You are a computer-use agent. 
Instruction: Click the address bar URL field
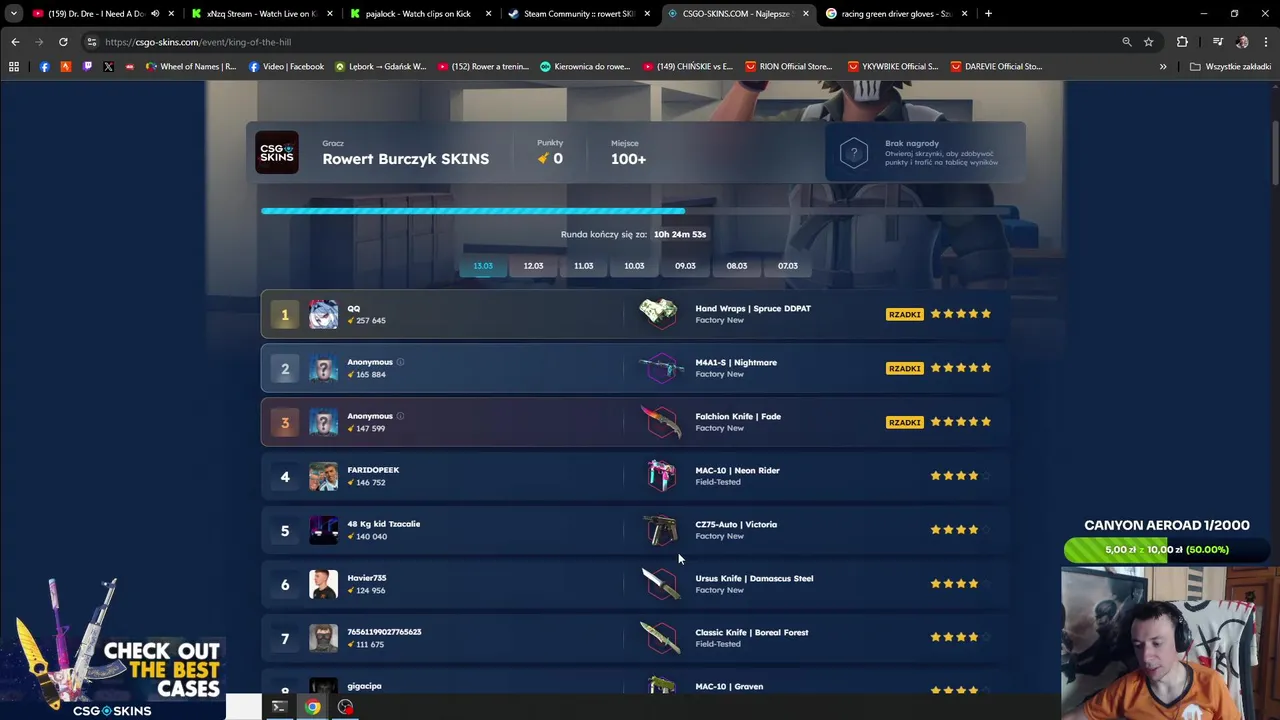600,42
